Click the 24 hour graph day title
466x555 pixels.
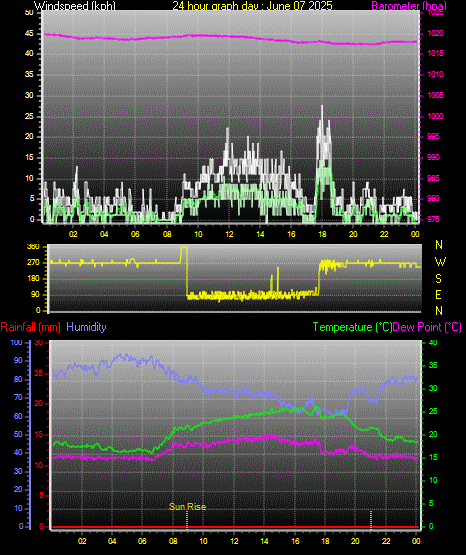coord(252,6)
